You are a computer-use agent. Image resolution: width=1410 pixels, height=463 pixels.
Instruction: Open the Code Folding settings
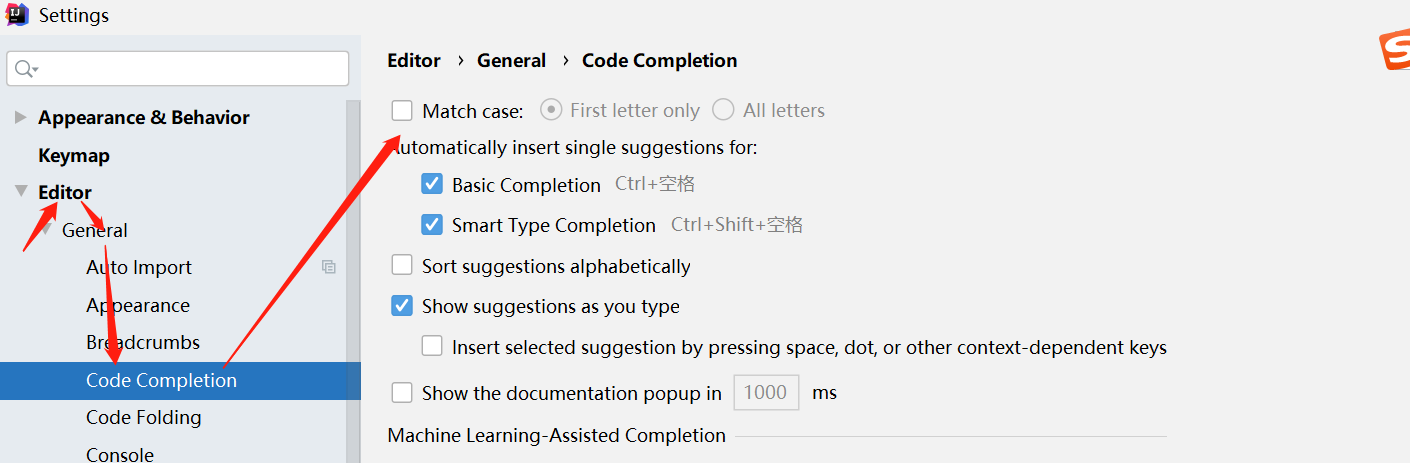tap(143, 417)
